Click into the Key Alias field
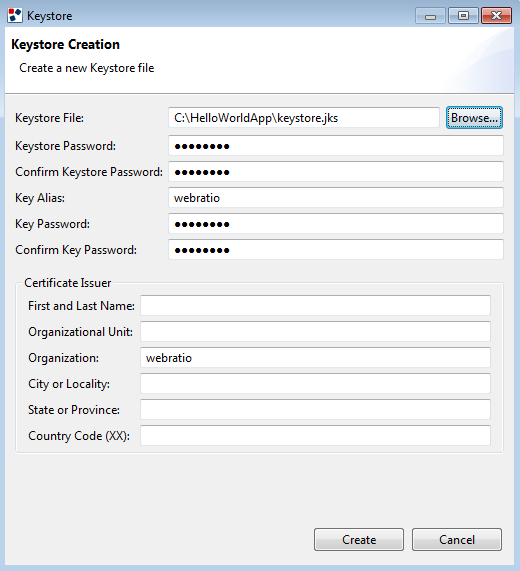Viewport: 520px width, 571px height. click(336, 198)
